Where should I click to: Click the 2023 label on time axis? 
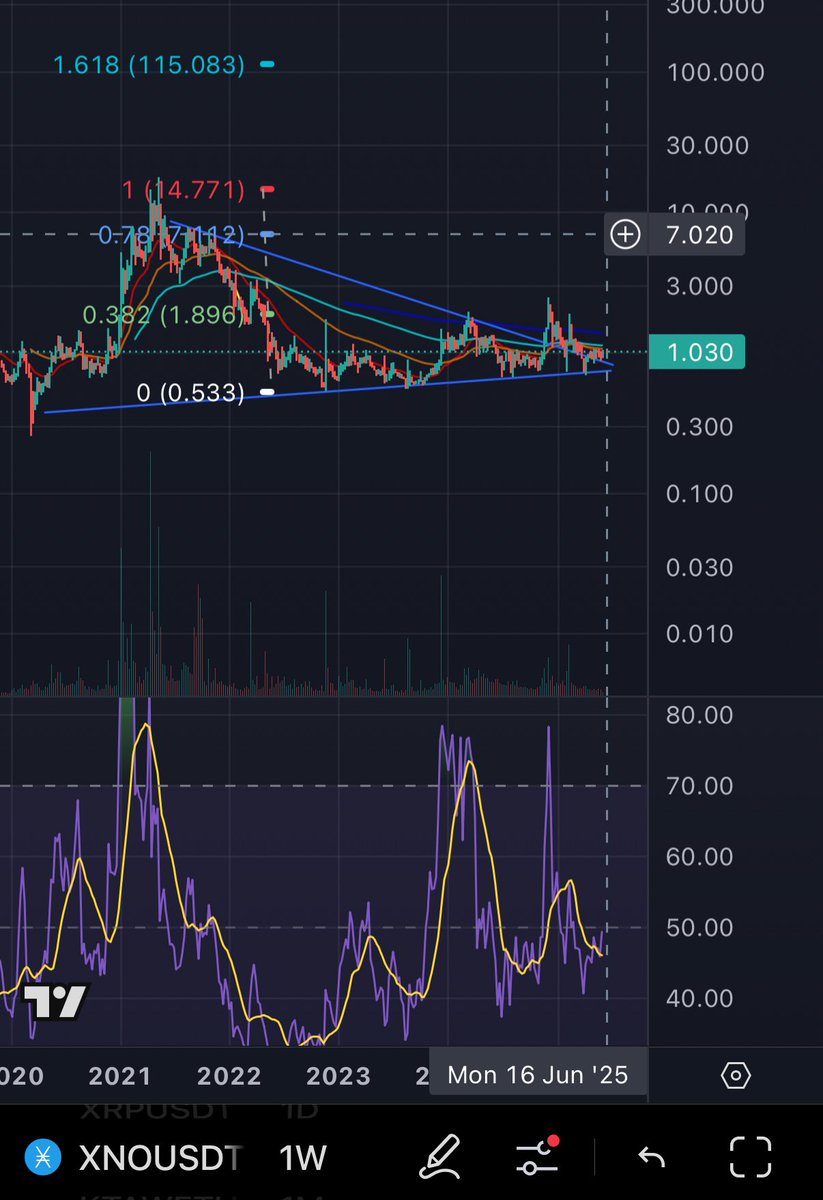(338, 1076)
